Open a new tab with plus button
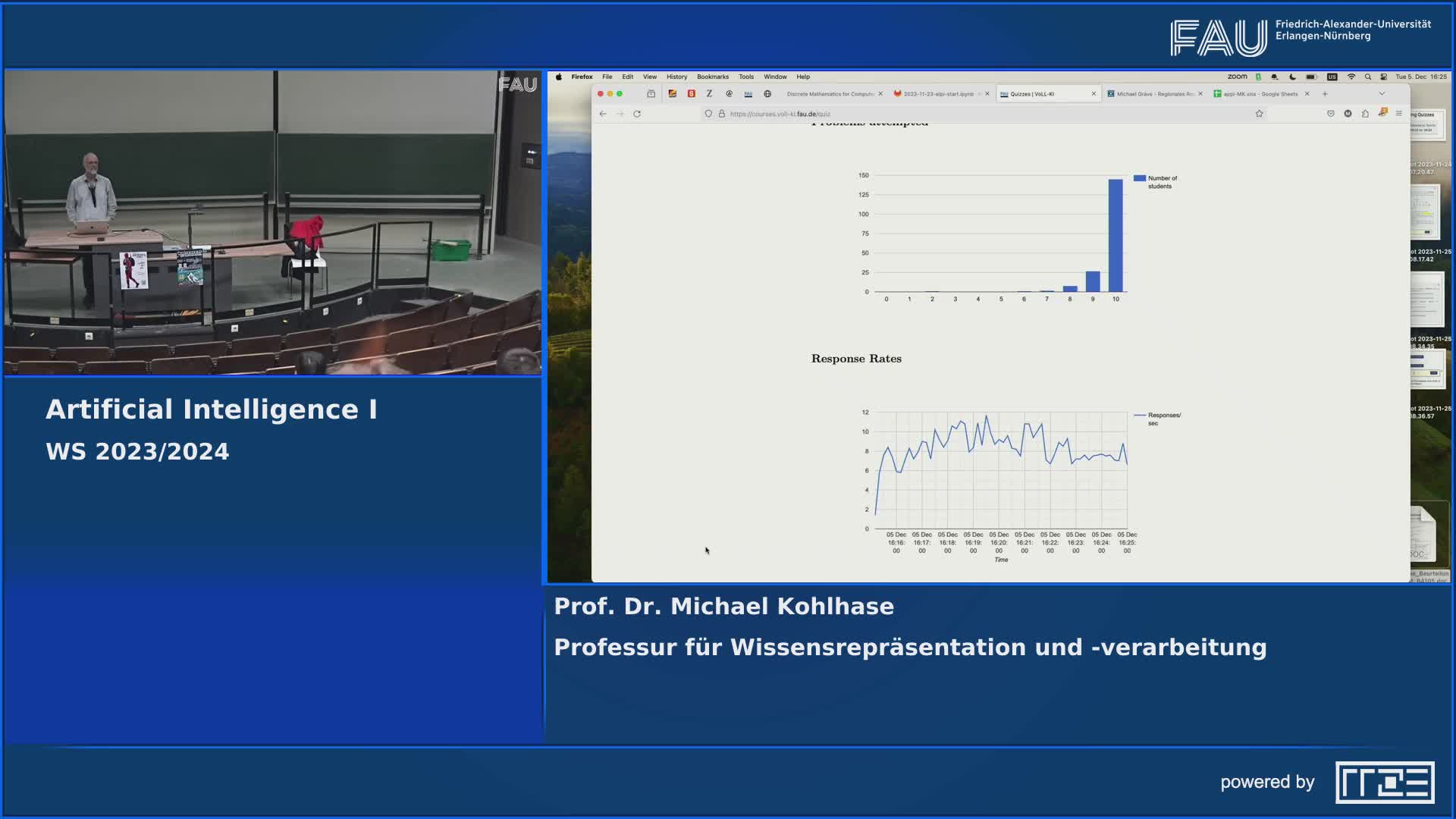Viewport: 1456px width, 819px height. [x=1325, y=94]
